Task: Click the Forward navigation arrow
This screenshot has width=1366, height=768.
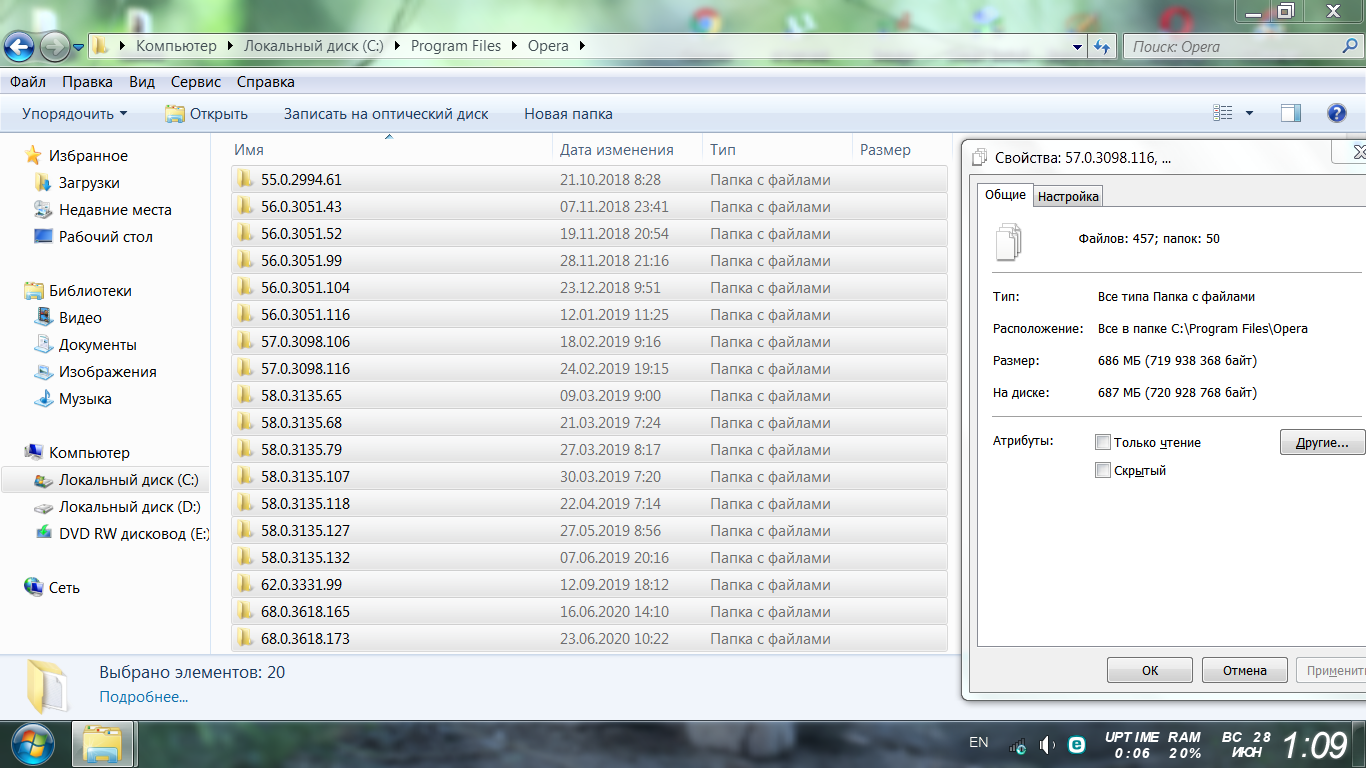Action: click(55, 46)
